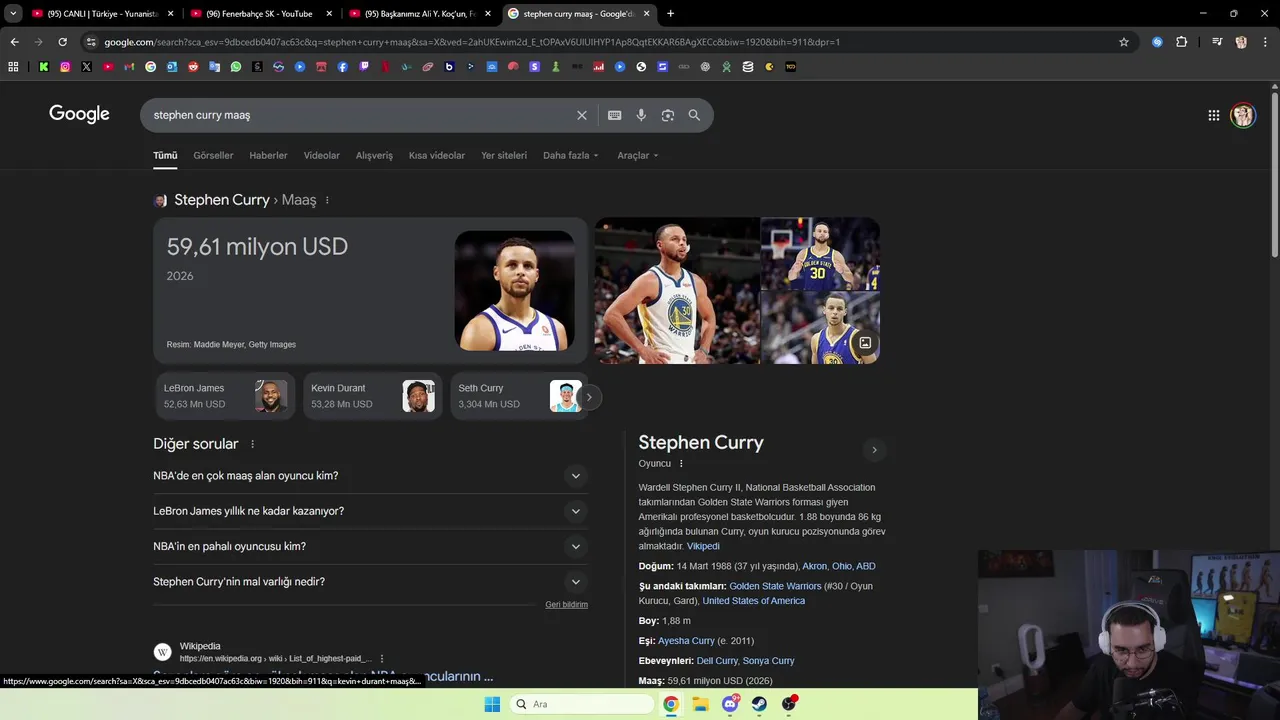Open the on-screen keyboard input tool
Screen dimensions: 1280x720
[615, 115]
